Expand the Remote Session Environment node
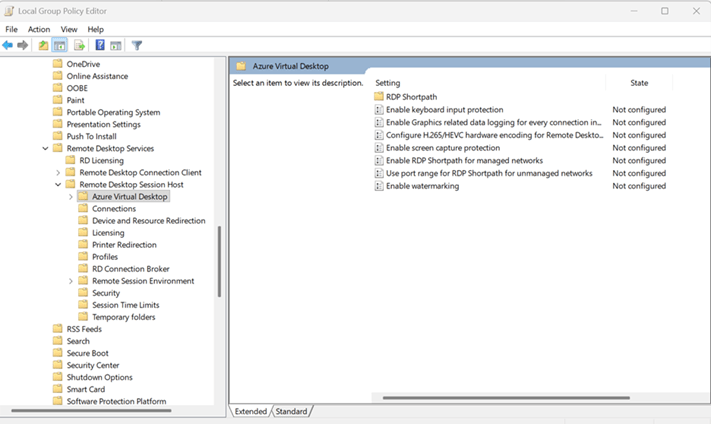The height and width of the screenshot is (424, 711). (70, 281)
